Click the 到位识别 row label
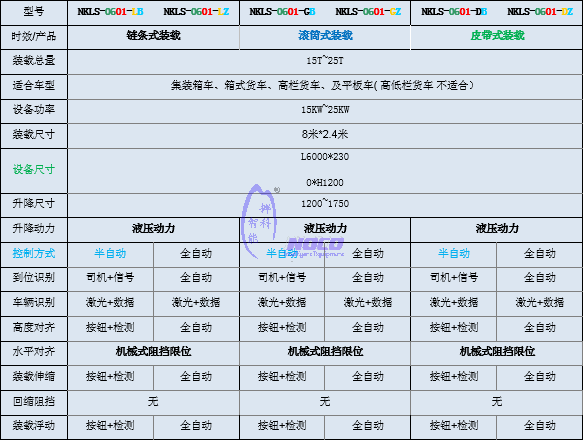 (34, 277)
